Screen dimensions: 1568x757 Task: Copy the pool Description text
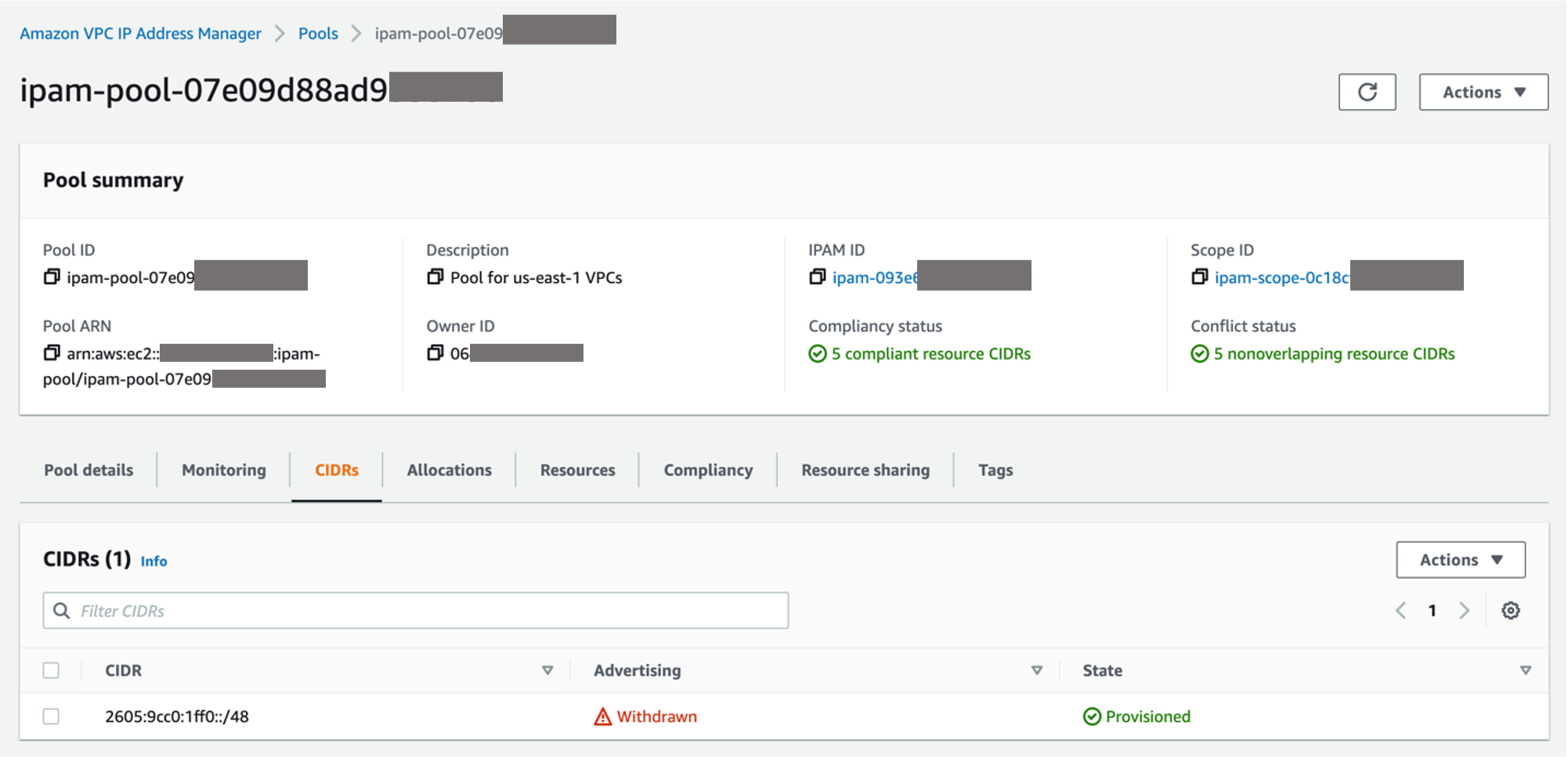[435, 277]
